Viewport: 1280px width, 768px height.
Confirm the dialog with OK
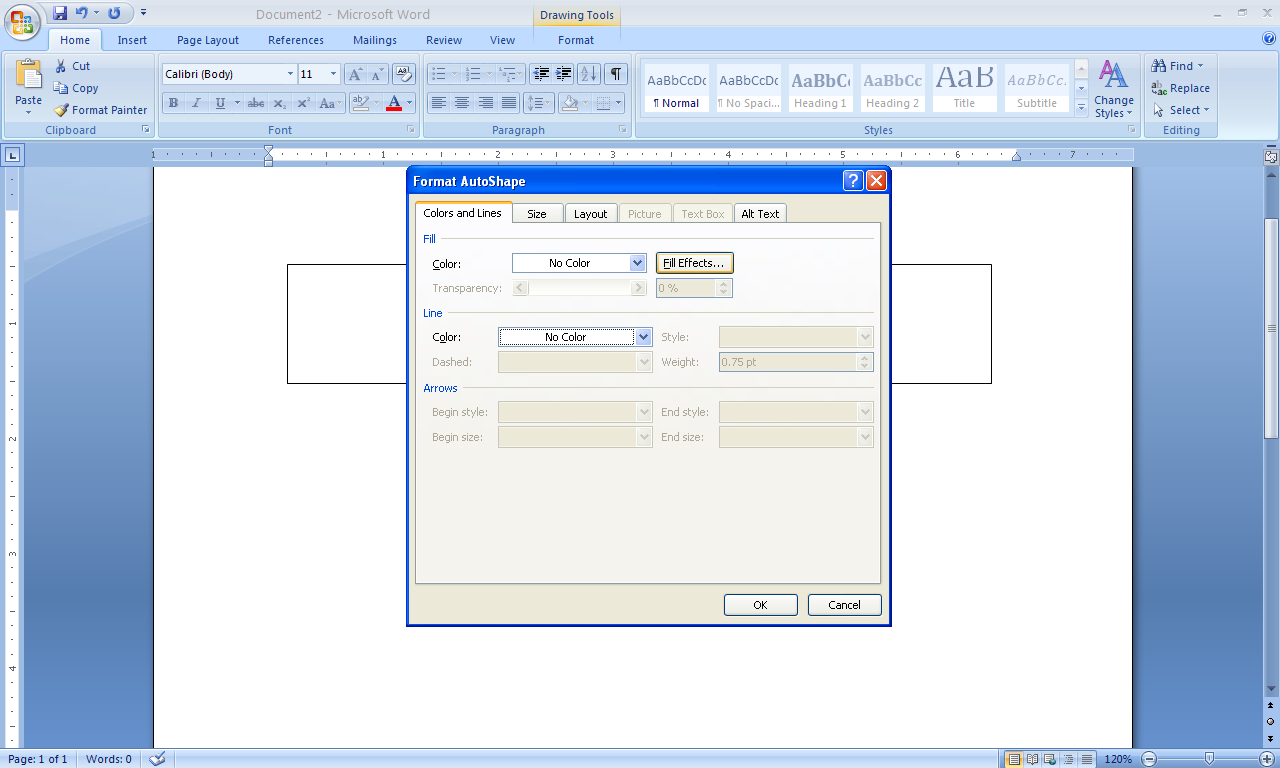tap(760, 605)
